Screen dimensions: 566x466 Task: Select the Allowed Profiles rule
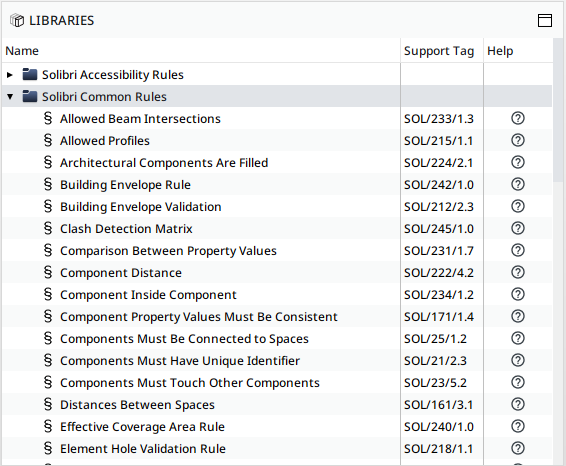point(105,141)
